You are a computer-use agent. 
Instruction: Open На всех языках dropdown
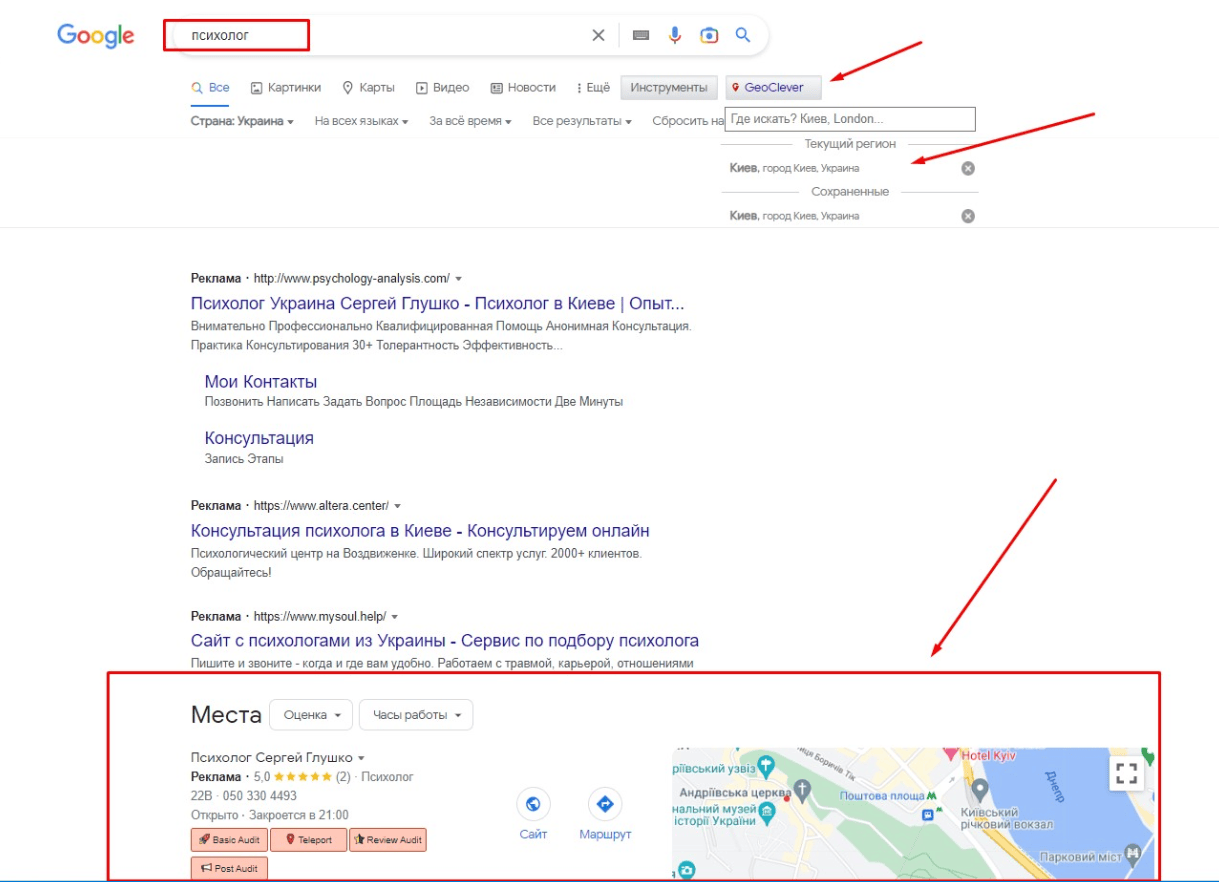(x=361, y=122)
